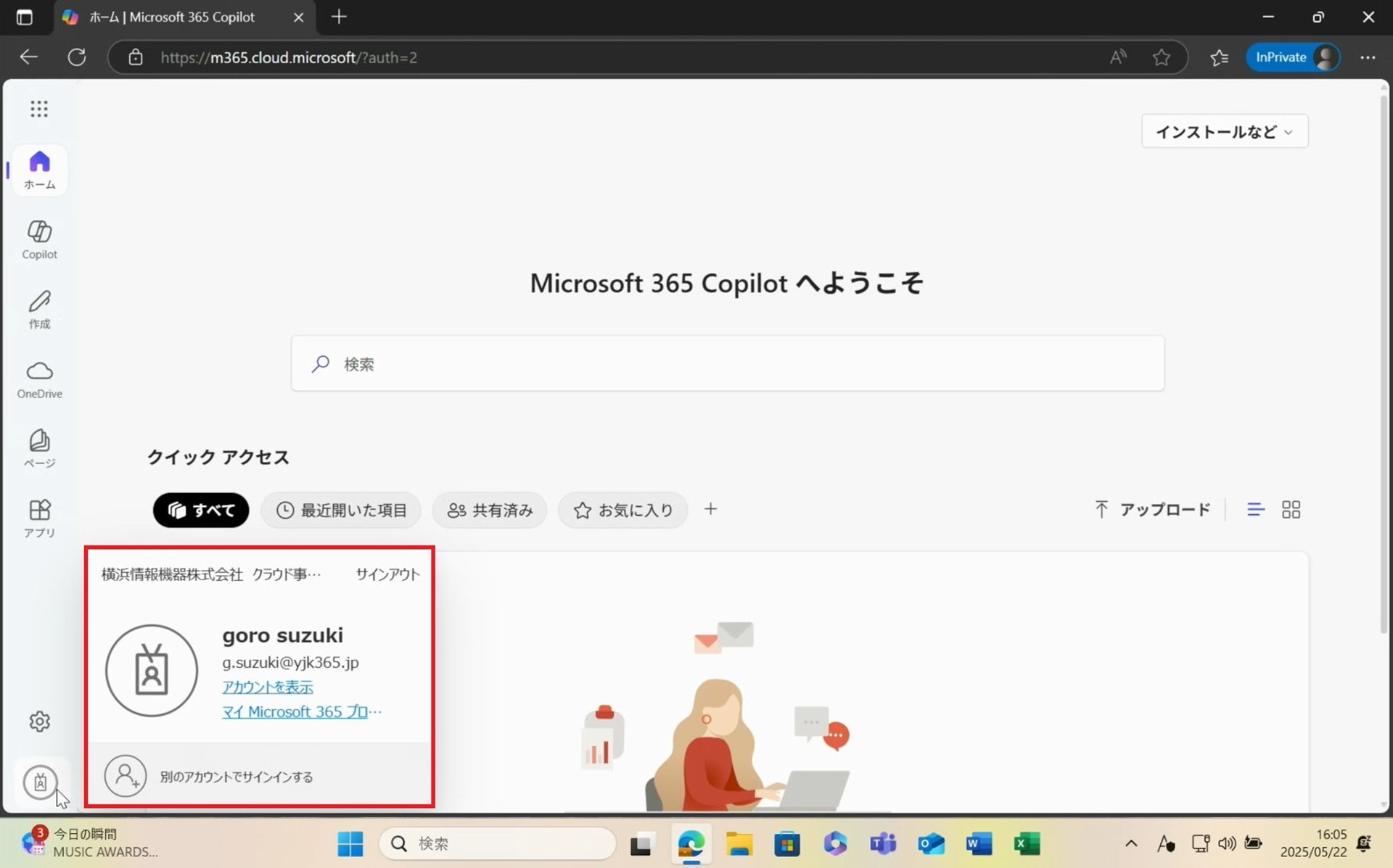
Task: Add page to favorites star icon
Action: 1162,57
